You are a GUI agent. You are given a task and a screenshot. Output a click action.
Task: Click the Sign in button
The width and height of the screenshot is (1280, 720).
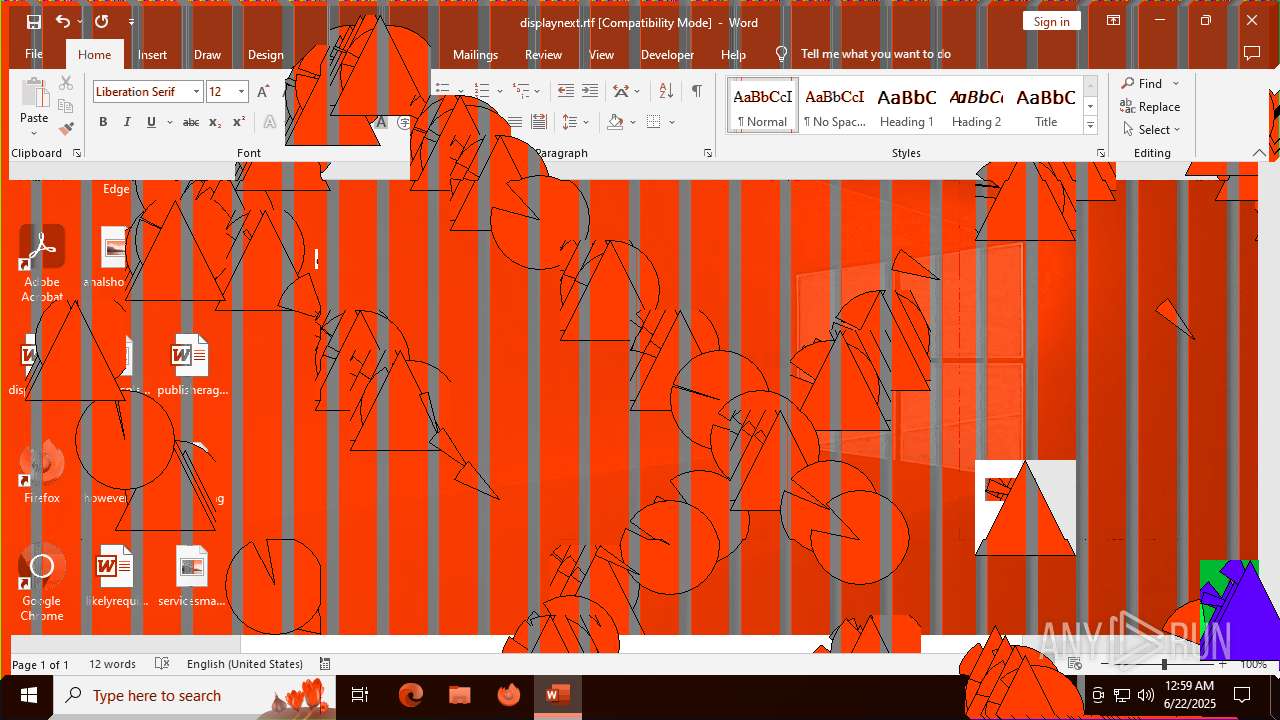(1051, 21)
